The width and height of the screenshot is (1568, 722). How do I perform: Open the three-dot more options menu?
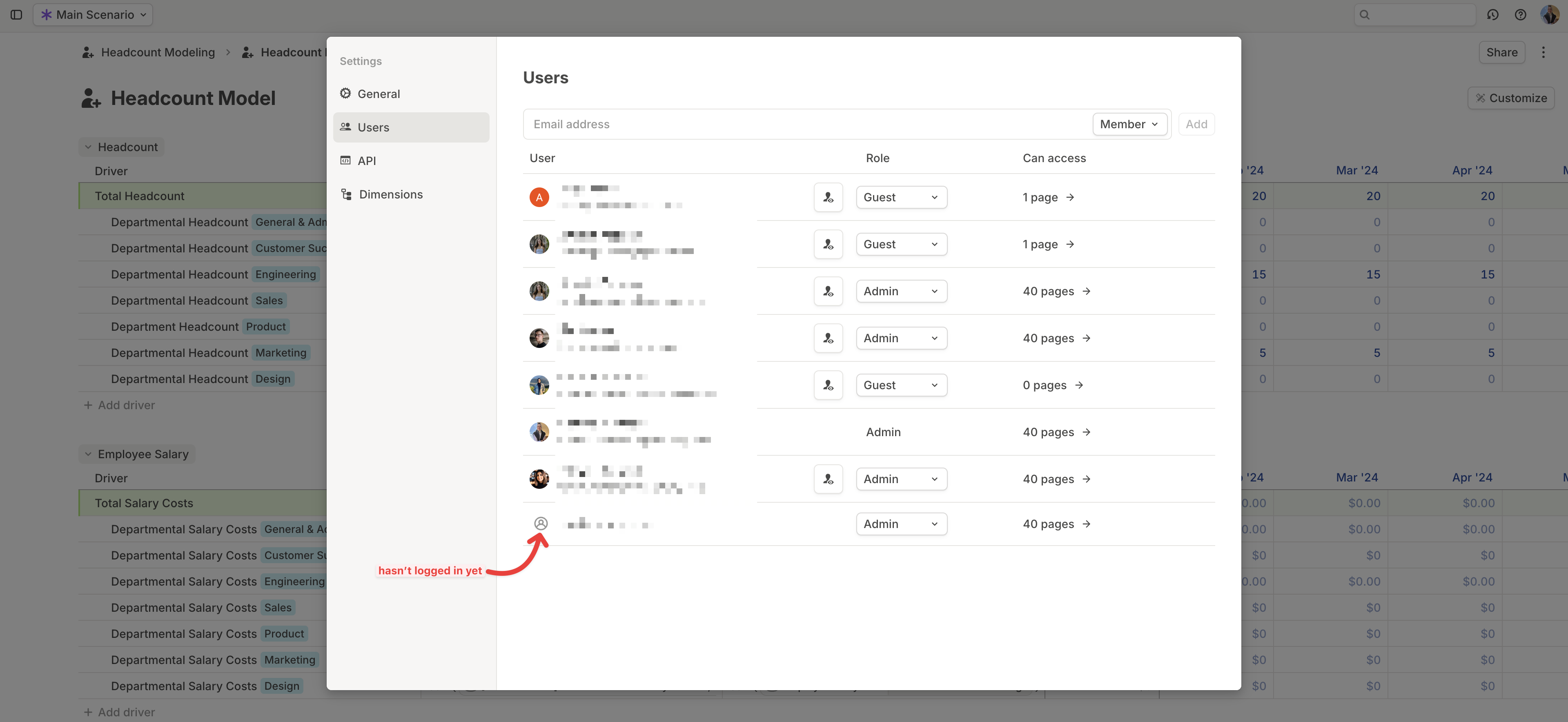coord(1543,52)
